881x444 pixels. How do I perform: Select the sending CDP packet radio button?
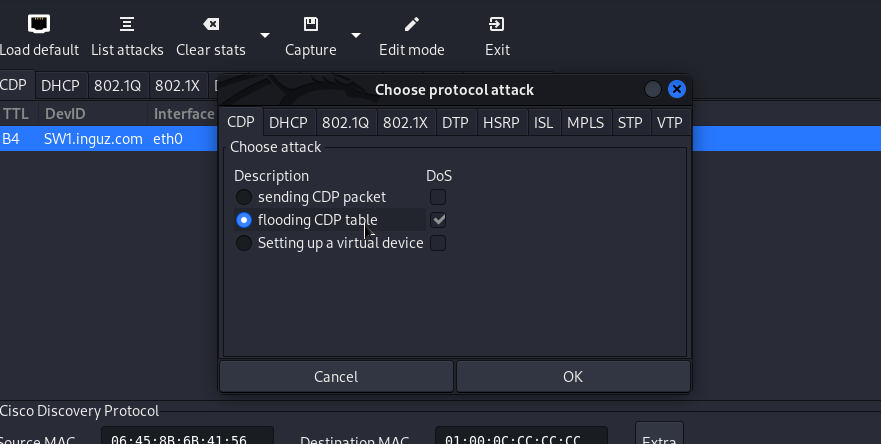point(244,198)
